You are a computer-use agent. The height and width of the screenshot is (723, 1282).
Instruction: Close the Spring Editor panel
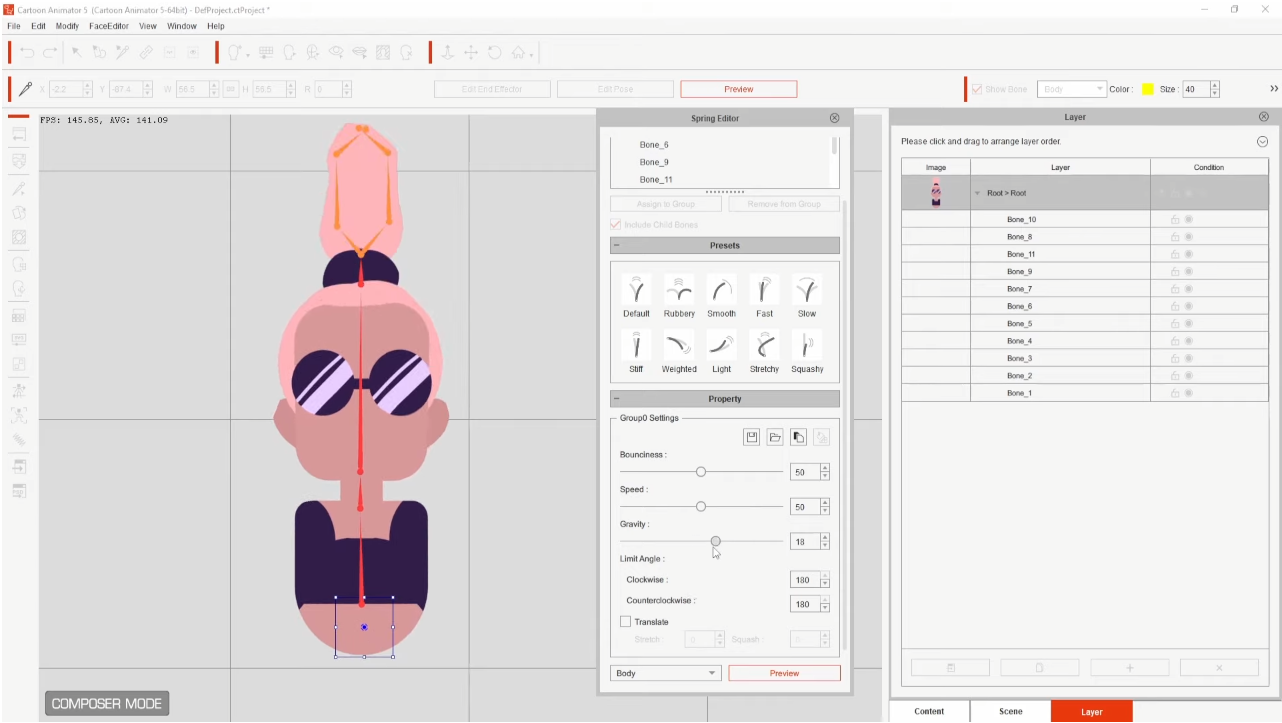(x=835, y=118)
